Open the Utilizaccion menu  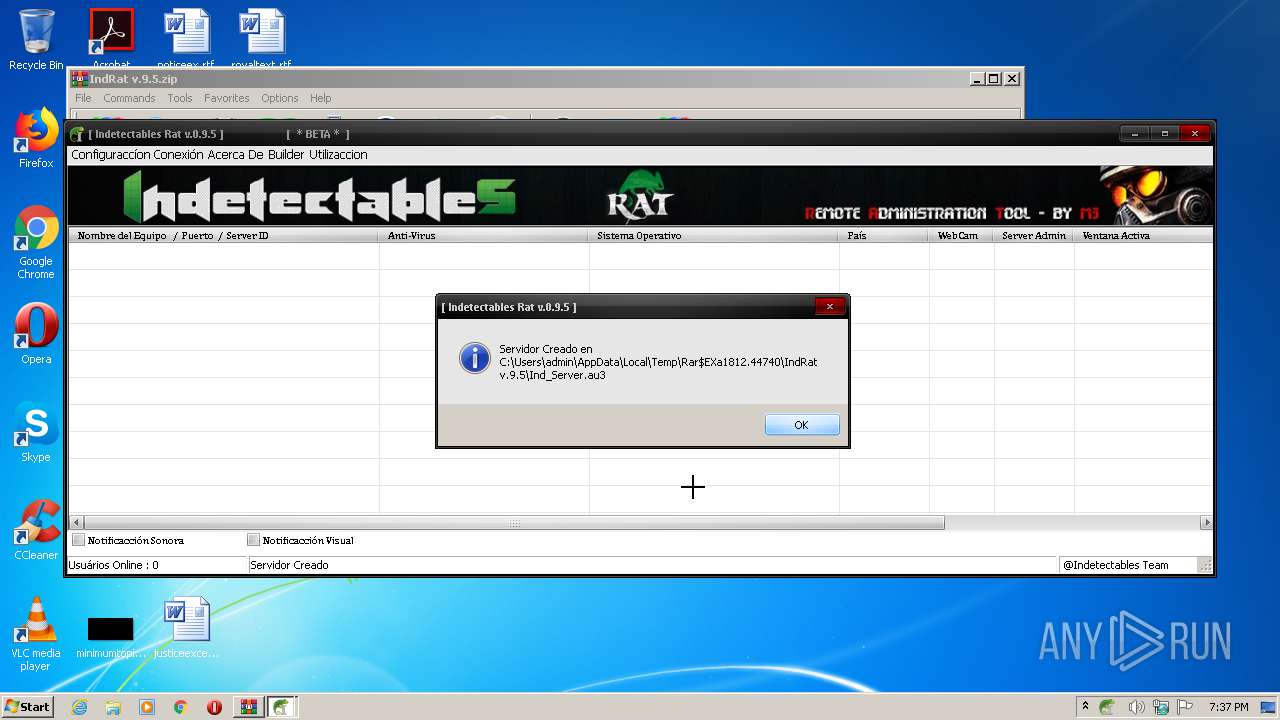338,155
